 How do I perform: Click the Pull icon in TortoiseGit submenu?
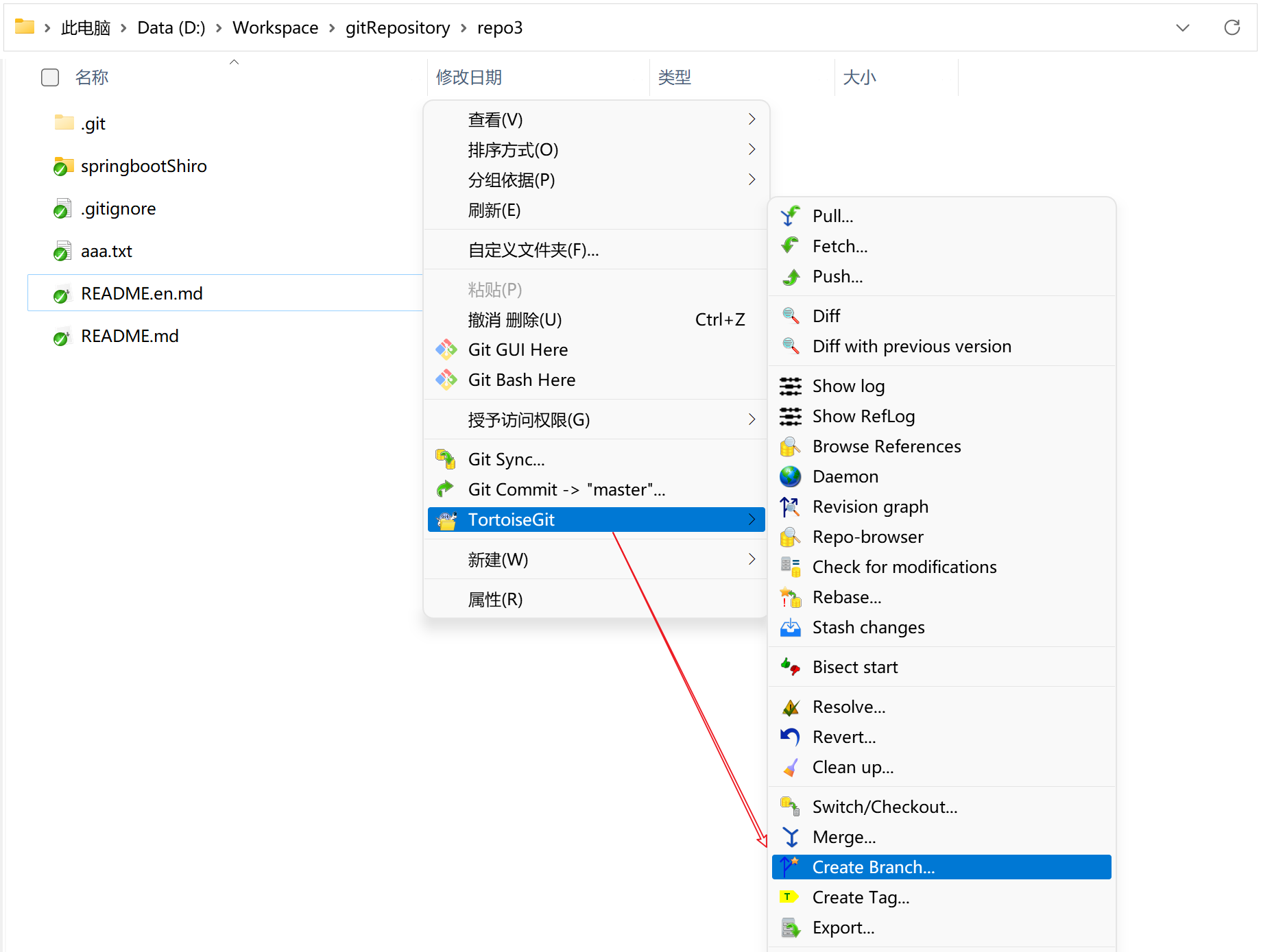pos(790,216)
